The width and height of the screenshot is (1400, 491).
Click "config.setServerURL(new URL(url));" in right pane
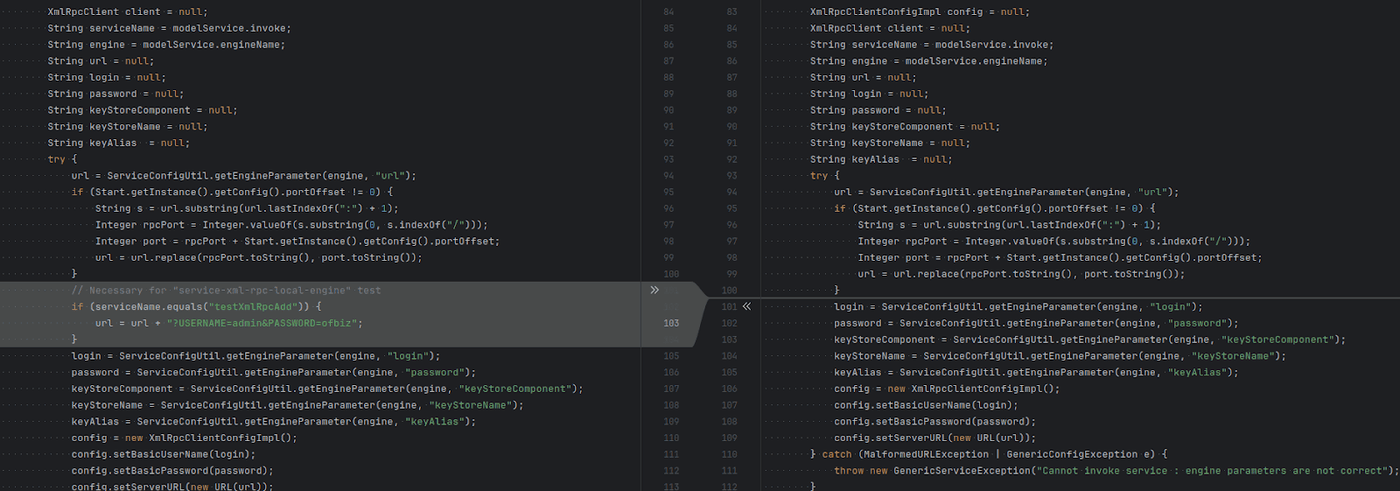pyautogui.click(x=935, y=437)
